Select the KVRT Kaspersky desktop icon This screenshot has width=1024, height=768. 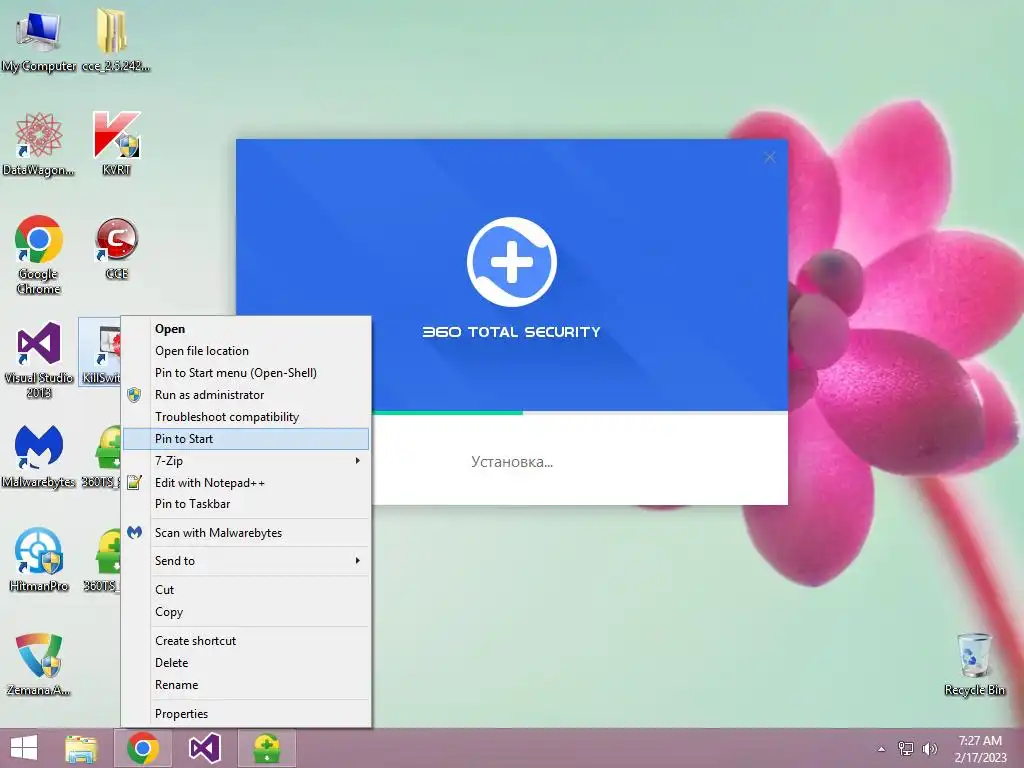tap(116, 144)
